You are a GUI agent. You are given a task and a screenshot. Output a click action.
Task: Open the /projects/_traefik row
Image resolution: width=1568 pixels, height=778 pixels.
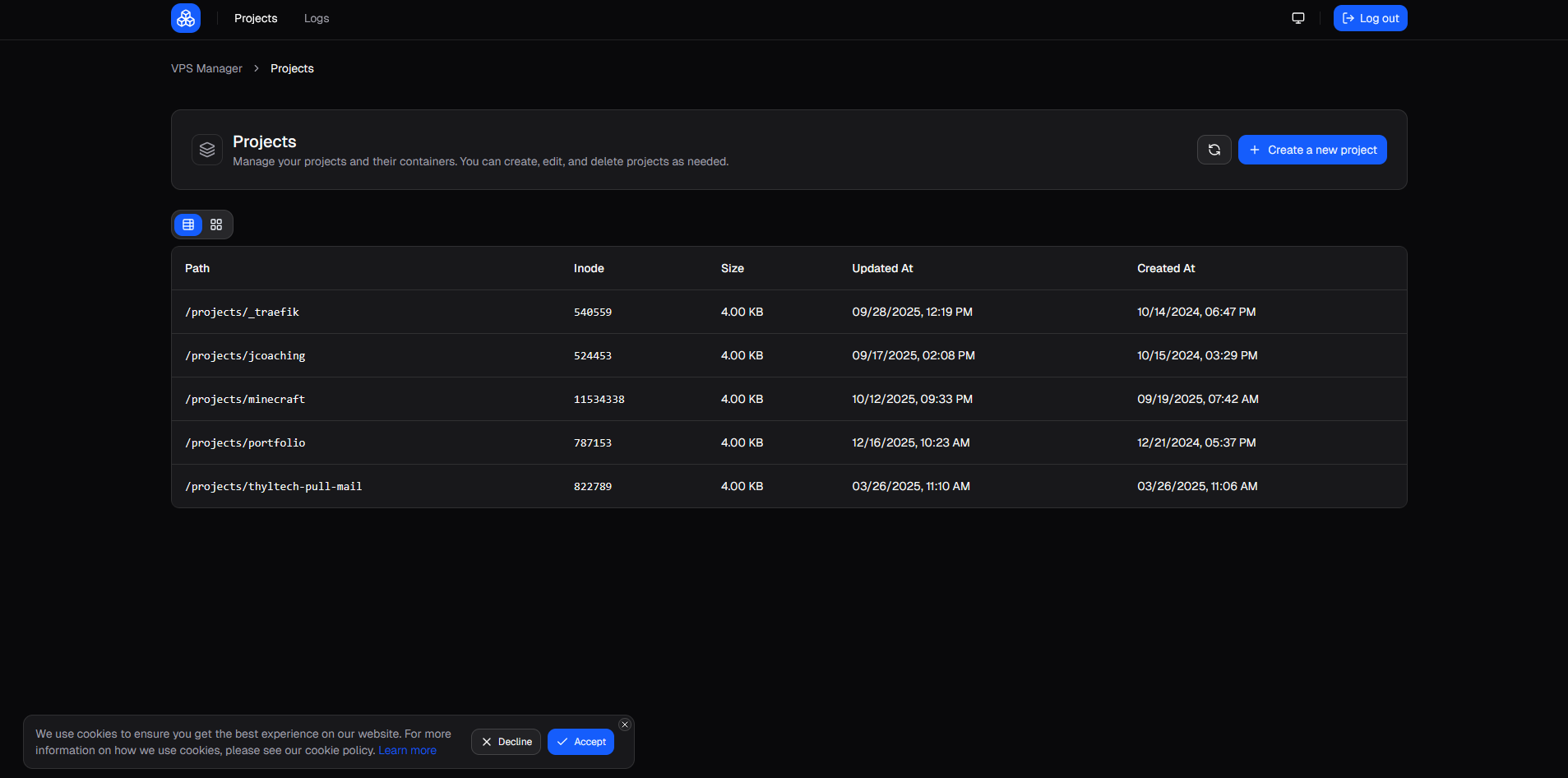[242, 313]
